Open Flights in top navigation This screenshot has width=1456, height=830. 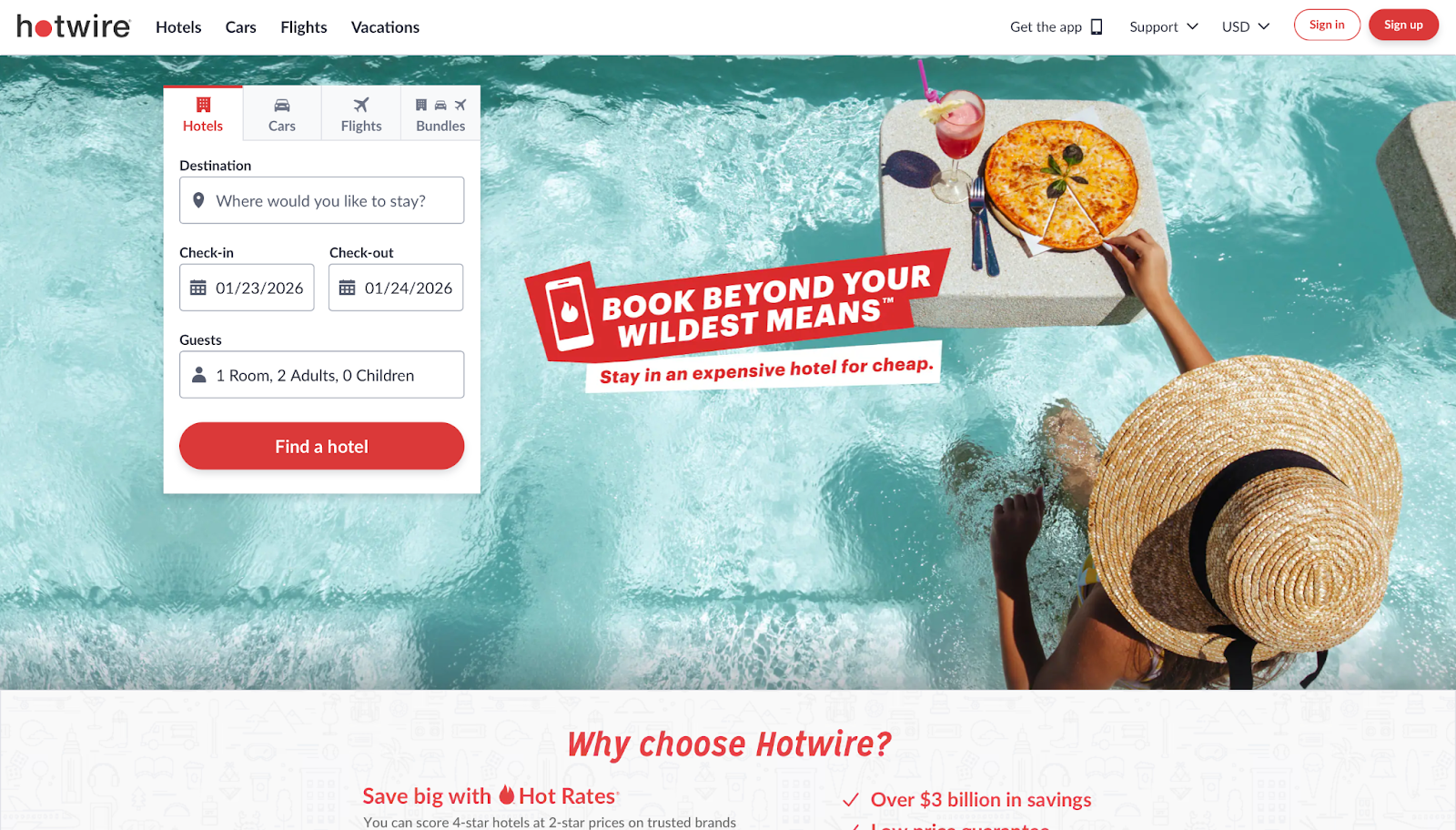coord(304,27)
